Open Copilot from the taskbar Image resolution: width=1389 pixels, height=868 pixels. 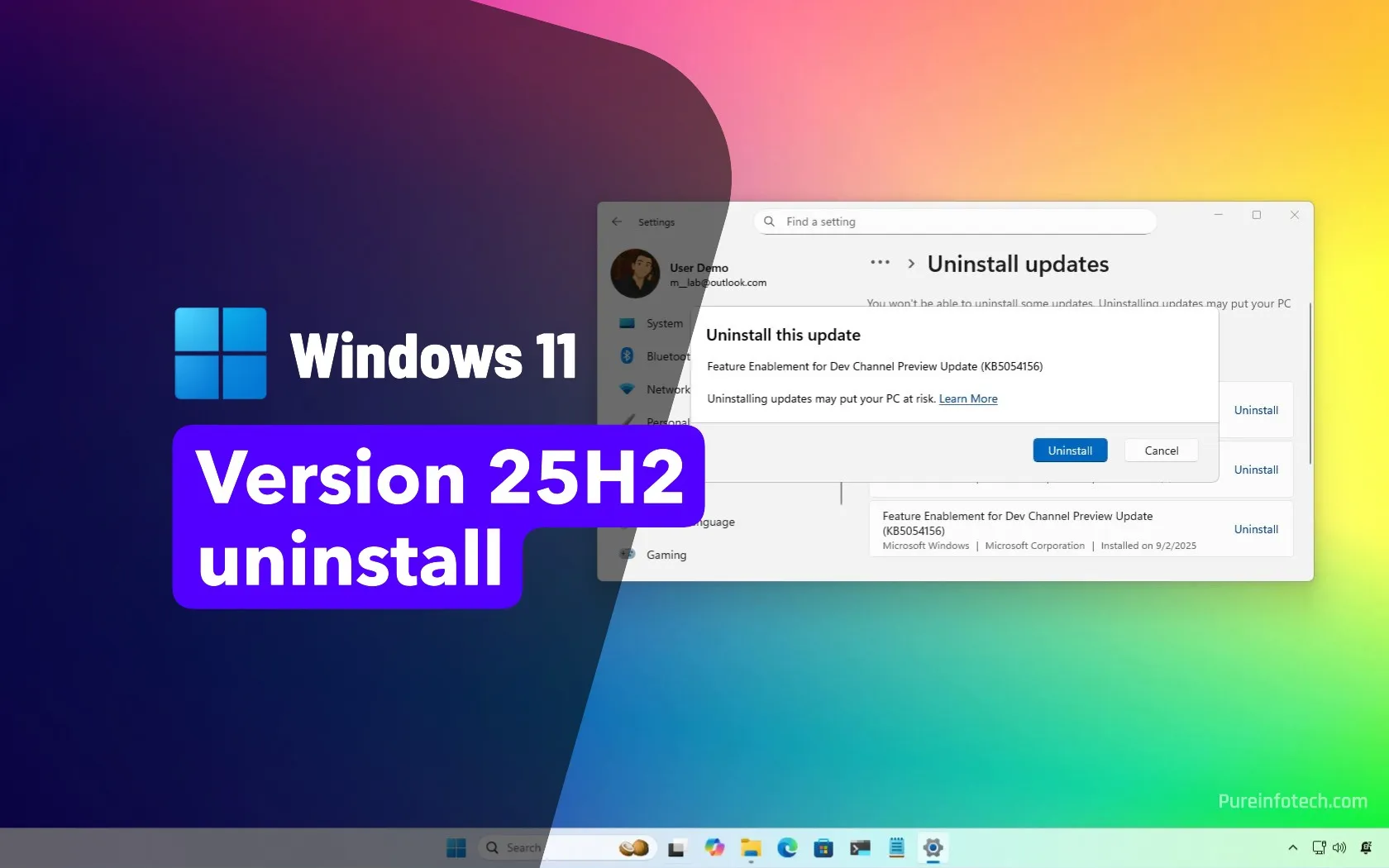point(714,847)
